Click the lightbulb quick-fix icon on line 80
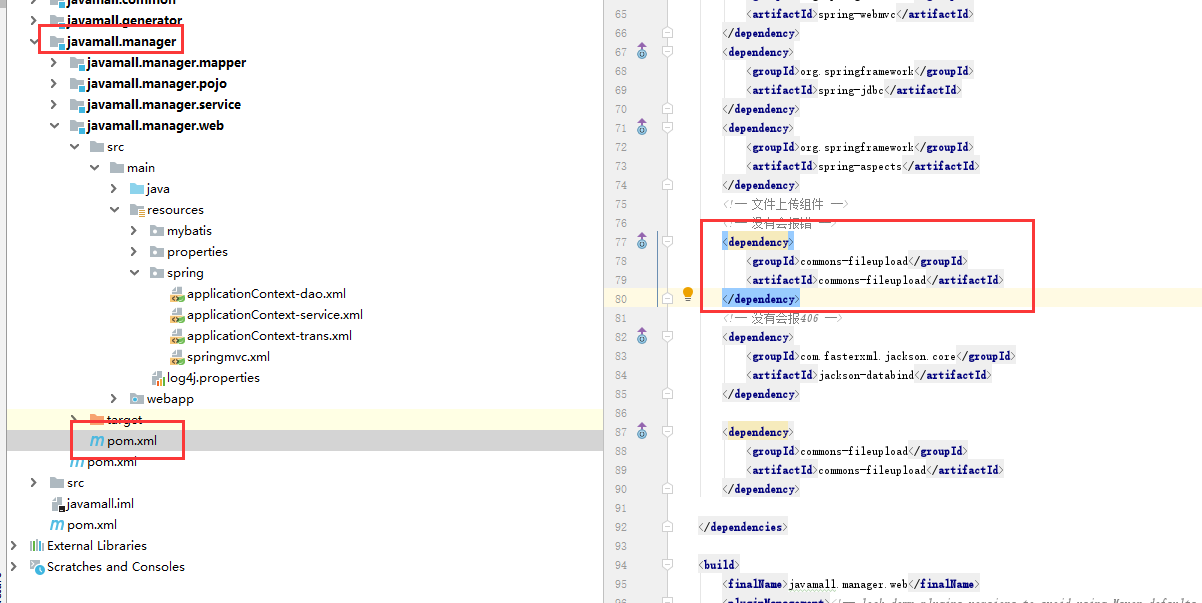Viewport: 1202px width, 603px height. [688, 294]
